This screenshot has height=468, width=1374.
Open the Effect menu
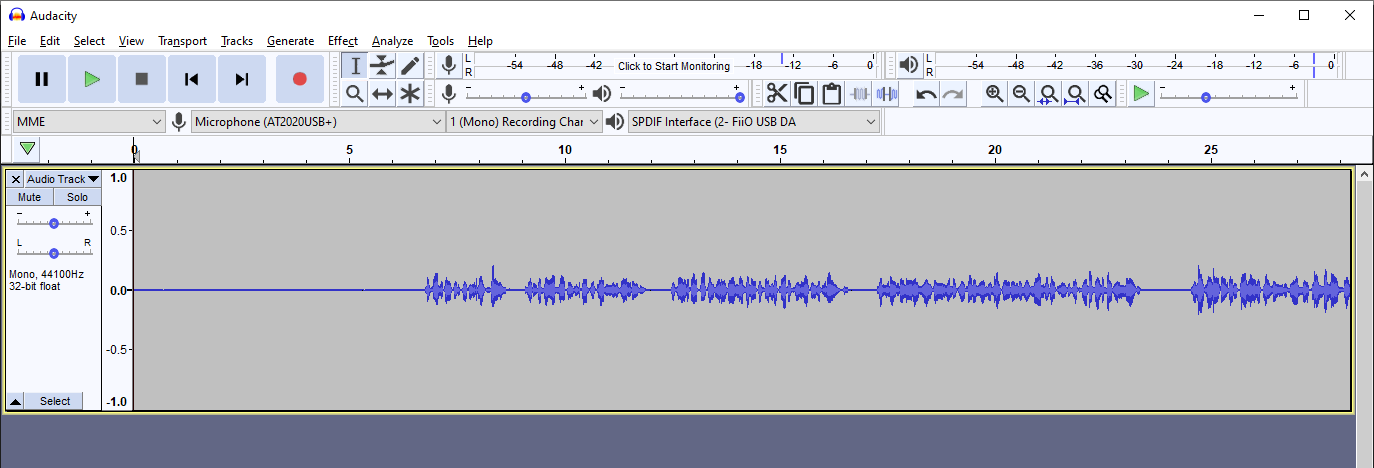342,41
